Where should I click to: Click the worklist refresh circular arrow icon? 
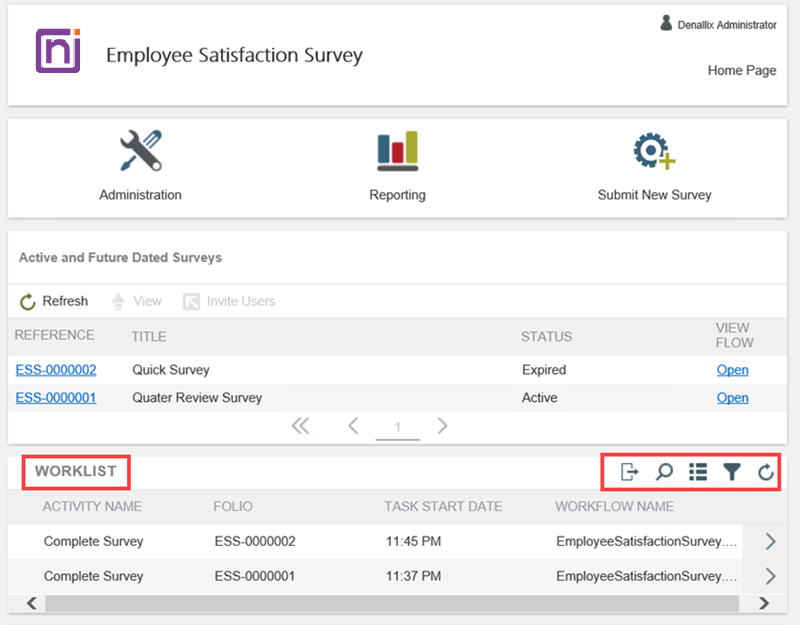[766, 472]
